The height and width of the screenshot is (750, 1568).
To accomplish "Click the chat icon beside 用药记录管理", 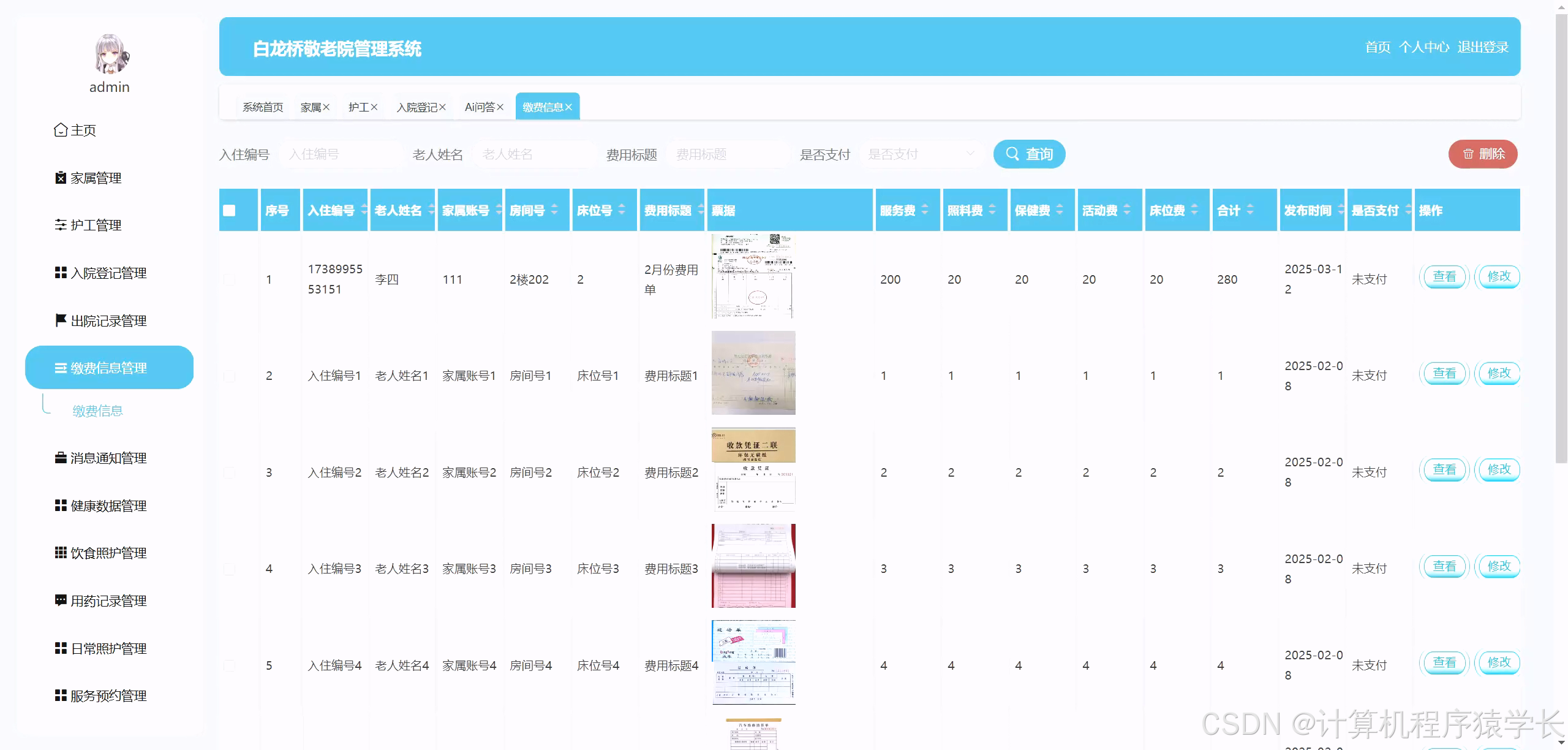I will [x=61, y=600].
